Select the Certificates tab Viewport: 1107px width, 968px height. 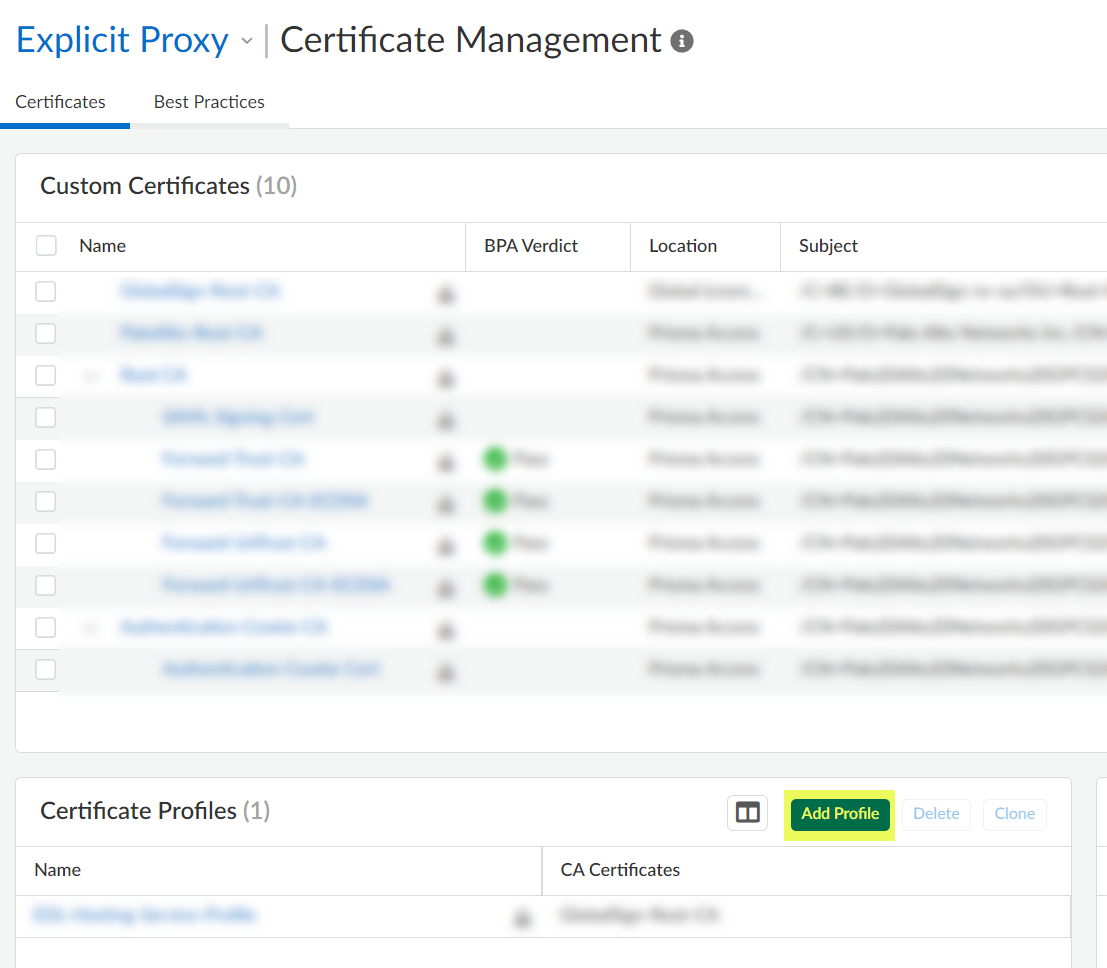60,101
